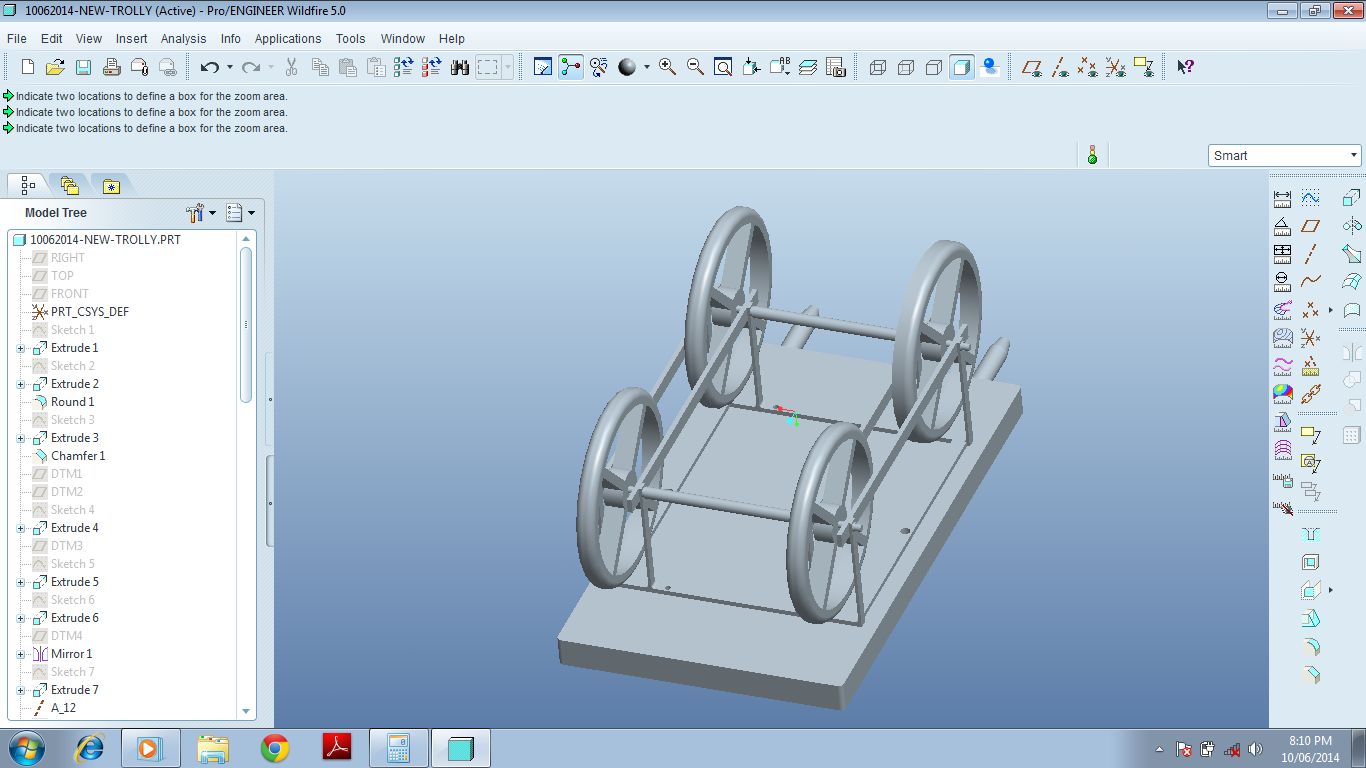The width and height of the screenshot is (1366, 768).
Task: Click the Find binoculars icon
Action: coord(460,67)
